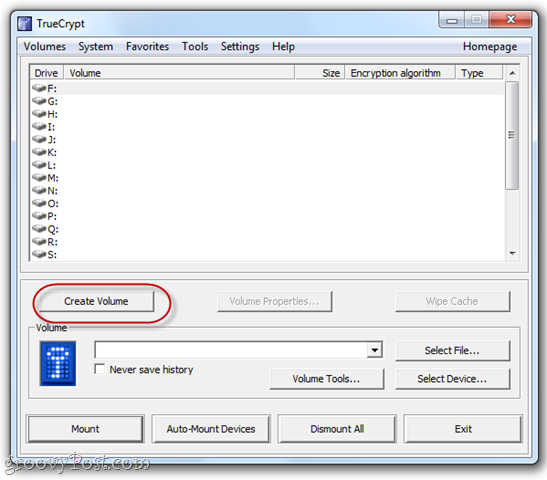
Task: Click the Encryption algorithm column header
Action: pos(400,73)
